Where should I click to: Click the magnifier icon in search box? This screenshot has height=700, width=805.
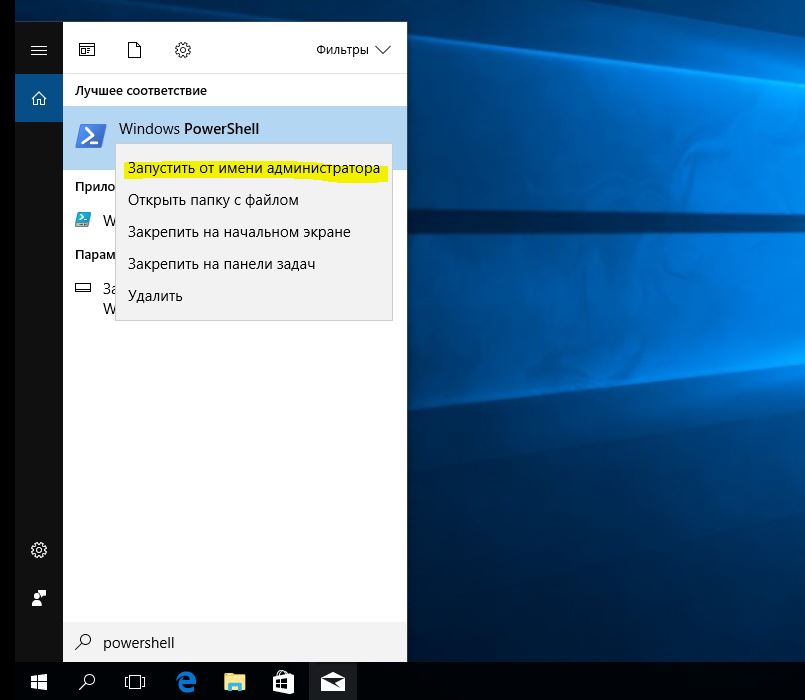coord(83,642)
